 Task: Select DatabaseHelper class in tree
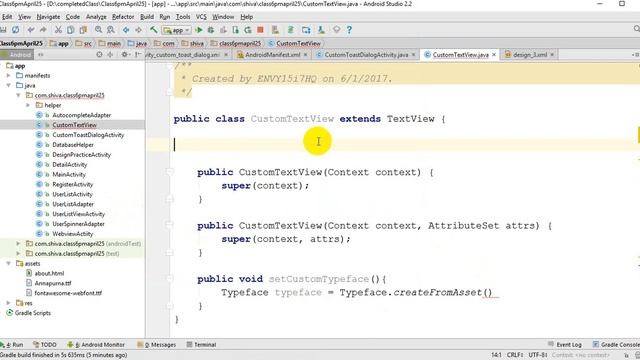point(73,145)
